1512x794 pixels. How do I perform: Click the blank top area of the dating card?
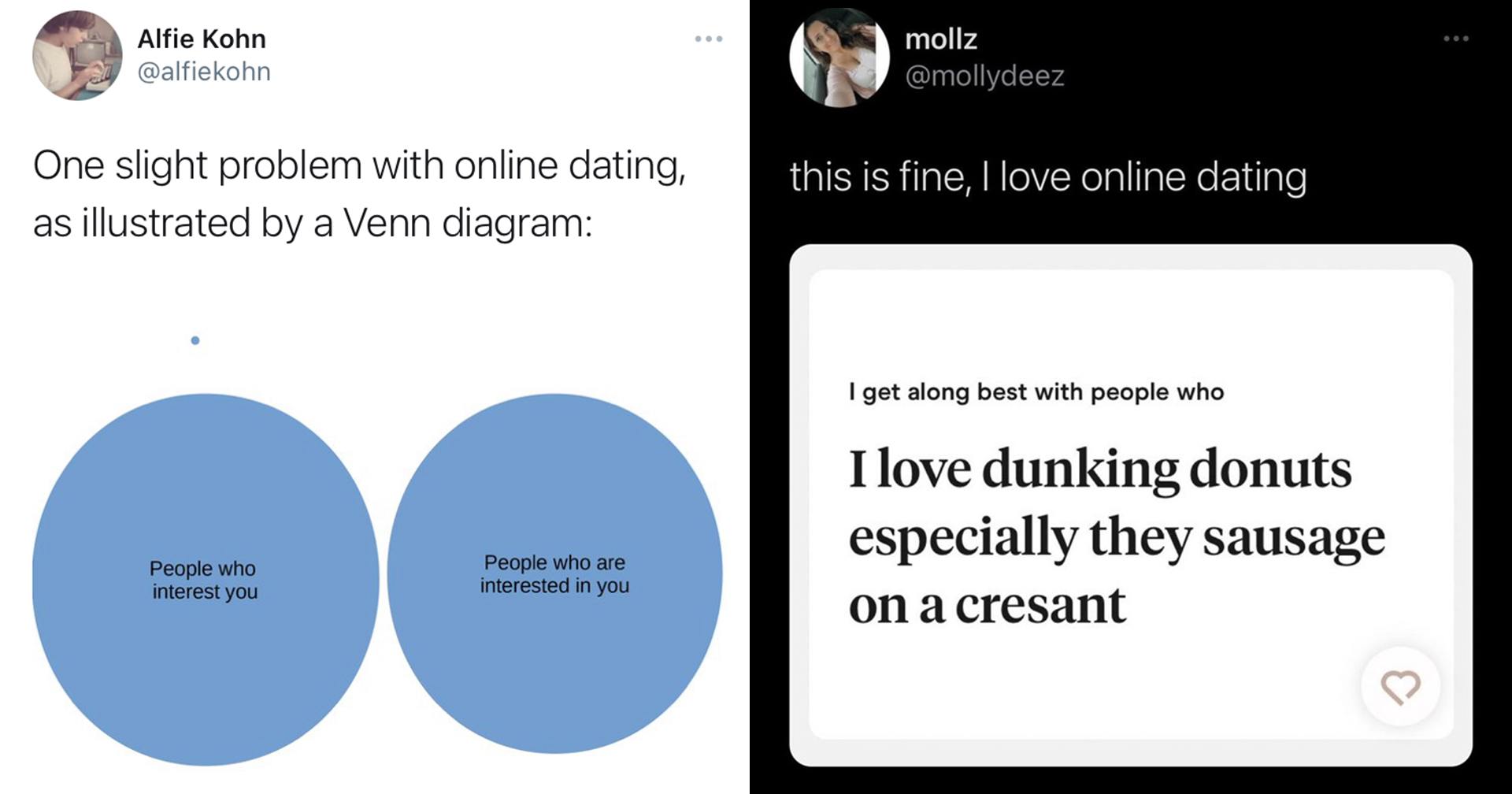(x=1130, y=323)
